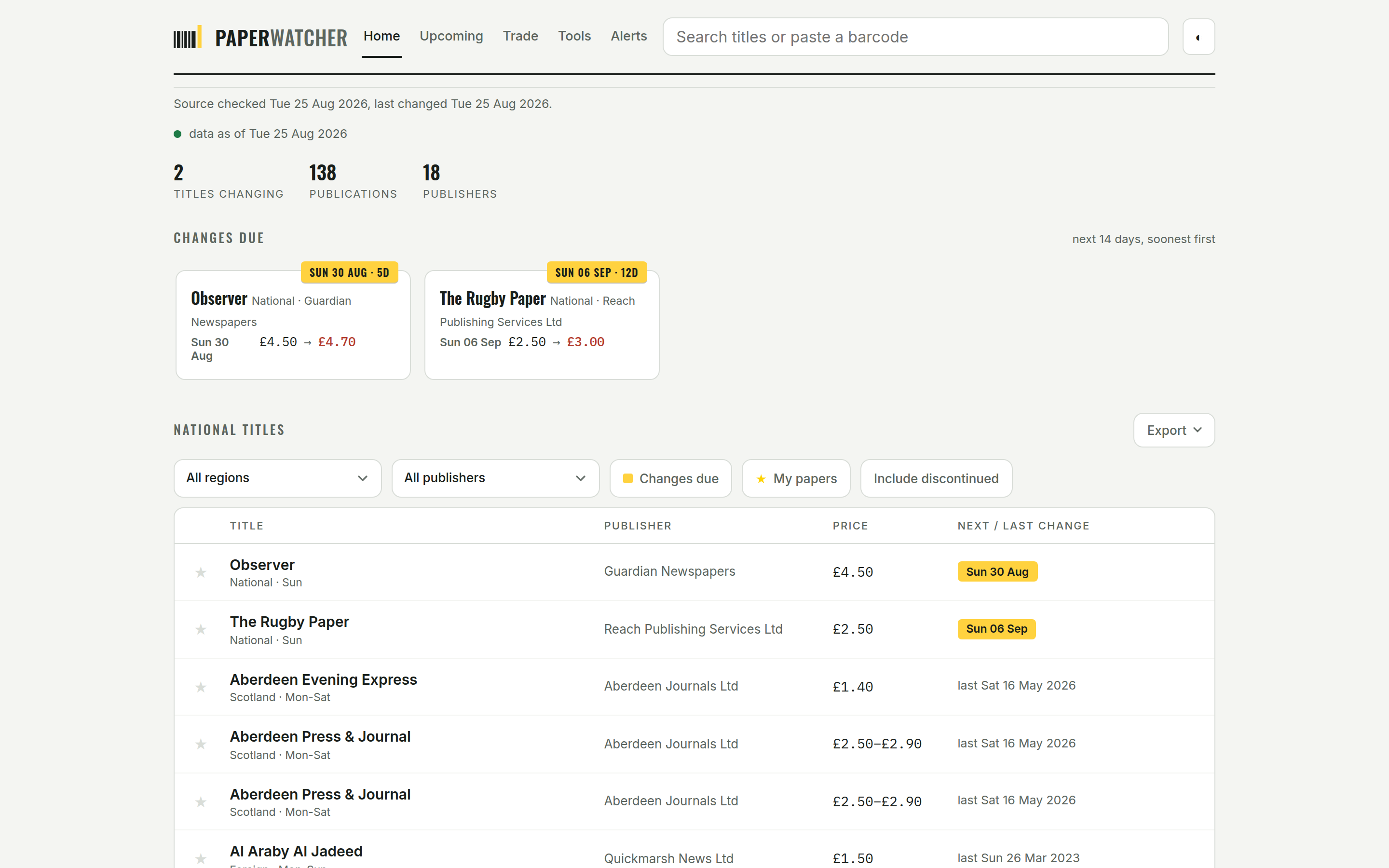Click the £1.50 price cell

pos(853,859)
